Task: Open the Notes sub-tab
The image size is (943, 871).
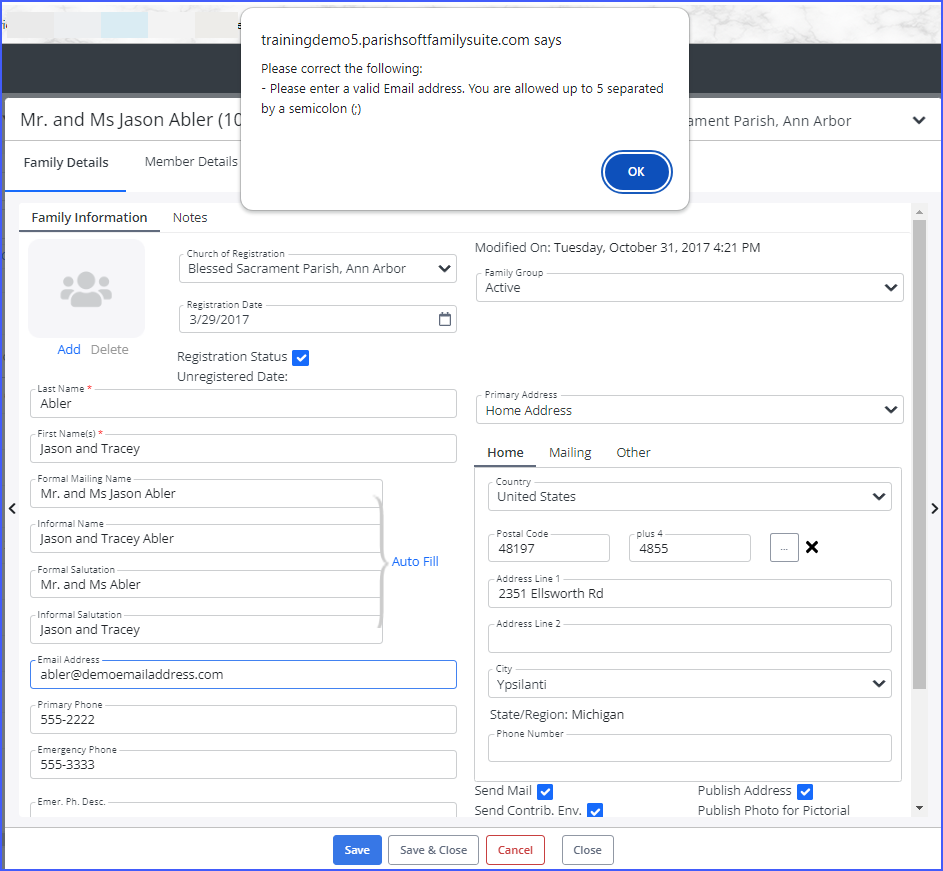Action: tap(190, 218)
